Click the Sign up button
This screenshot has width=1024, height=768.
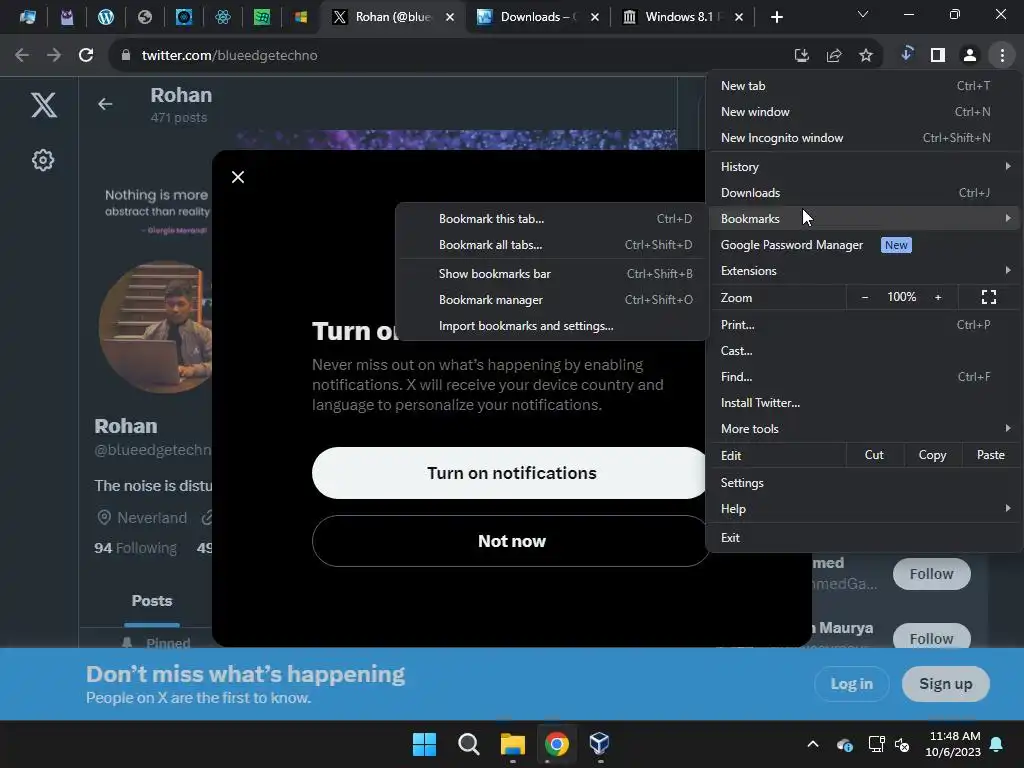pyautogui.click(x=946, y=684)
